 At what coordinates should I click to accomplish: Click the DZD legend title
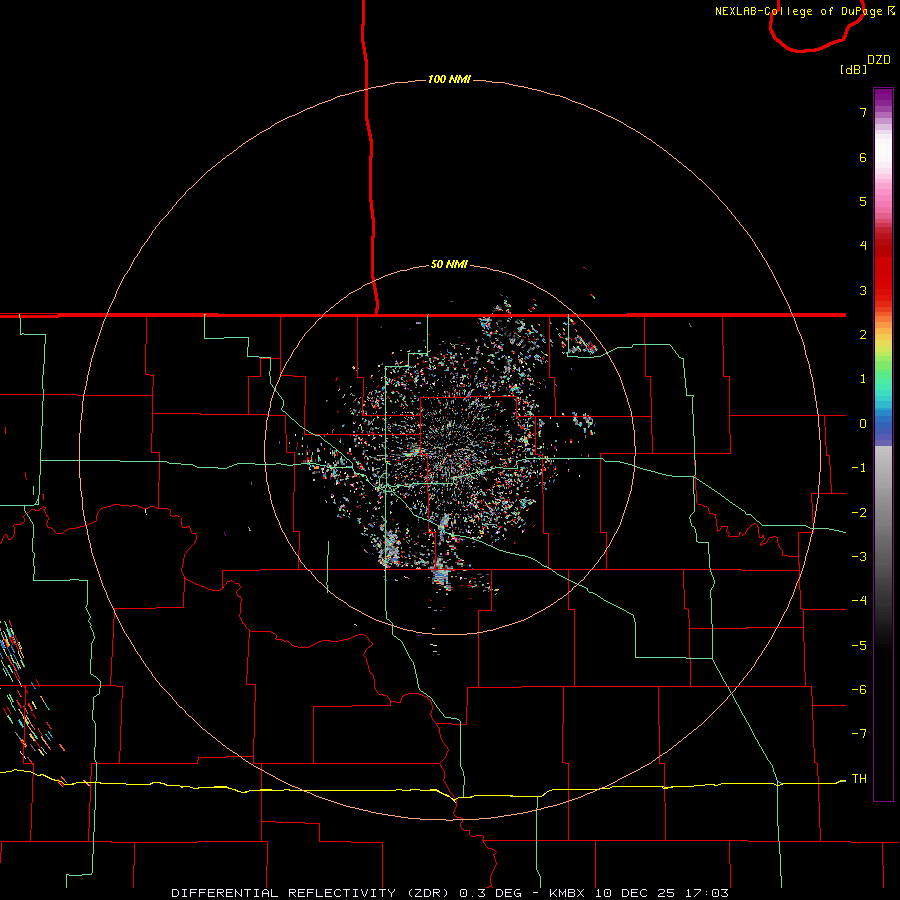pyautogui.click(x=879, y=60)
